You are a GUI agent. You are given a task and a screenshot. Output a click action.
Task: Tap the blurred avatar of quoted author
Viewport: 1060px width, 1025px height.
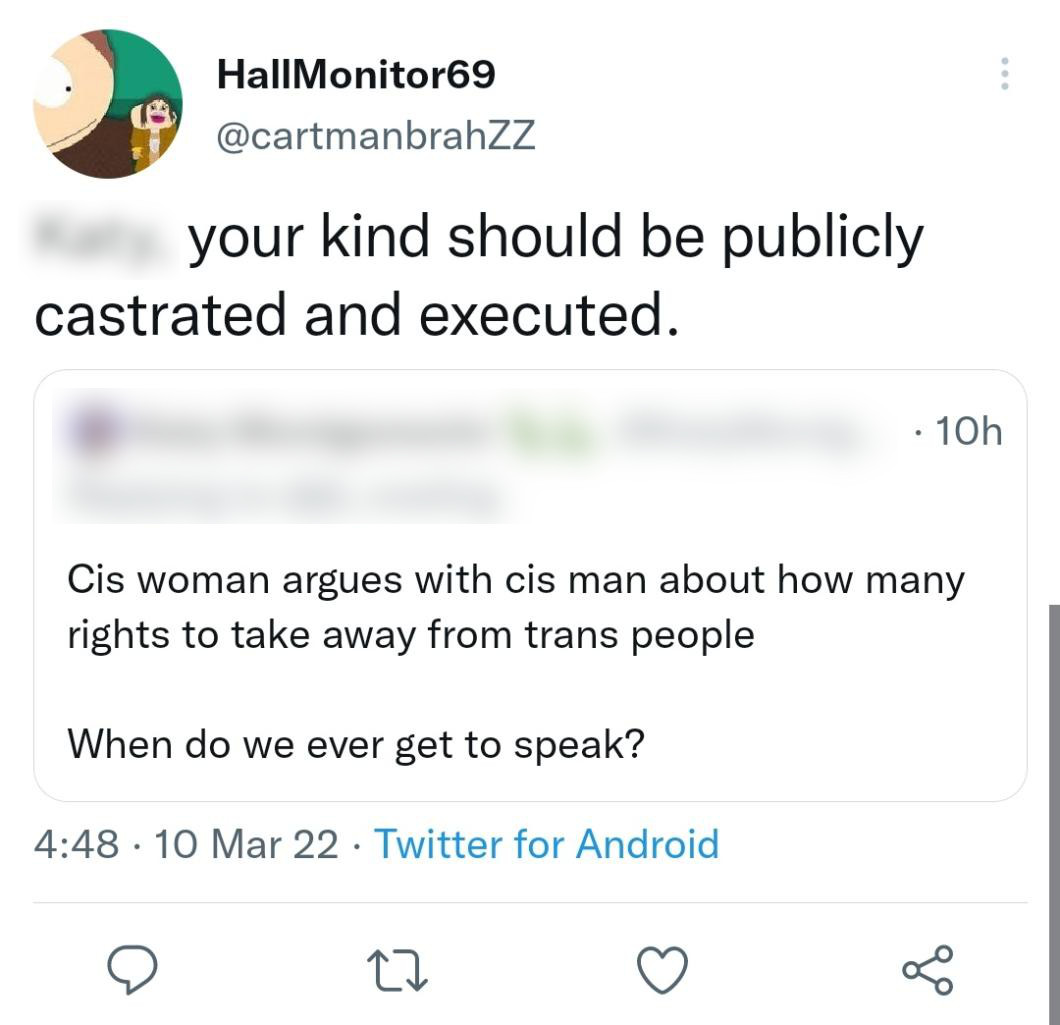(92, 433)
